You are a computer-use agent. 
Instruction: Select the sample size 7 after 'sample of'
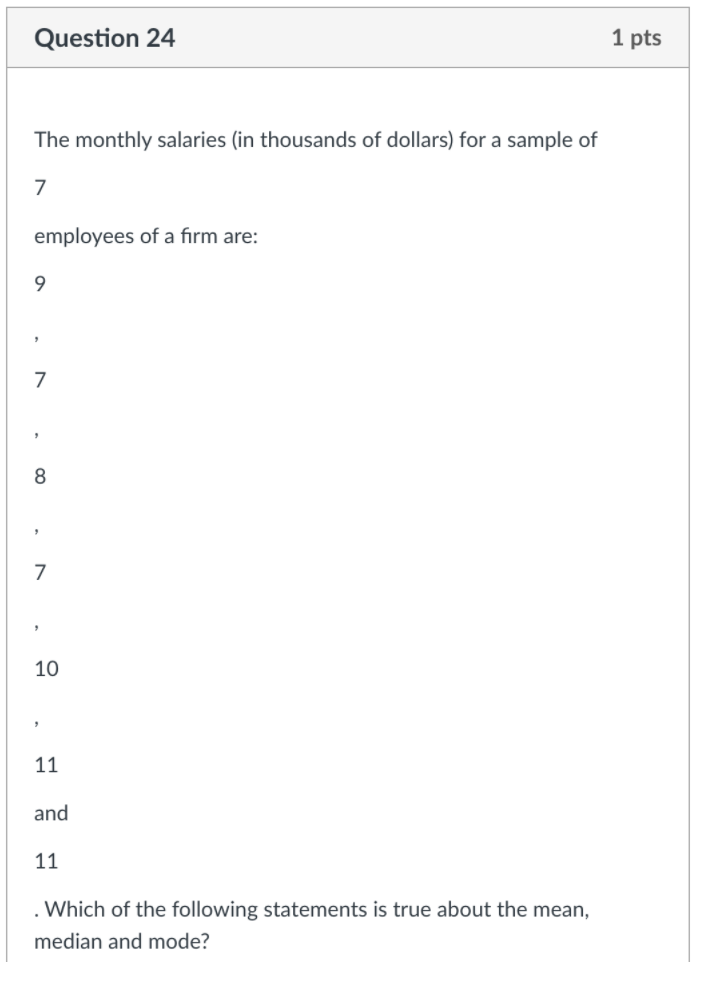tap(40, 188)
